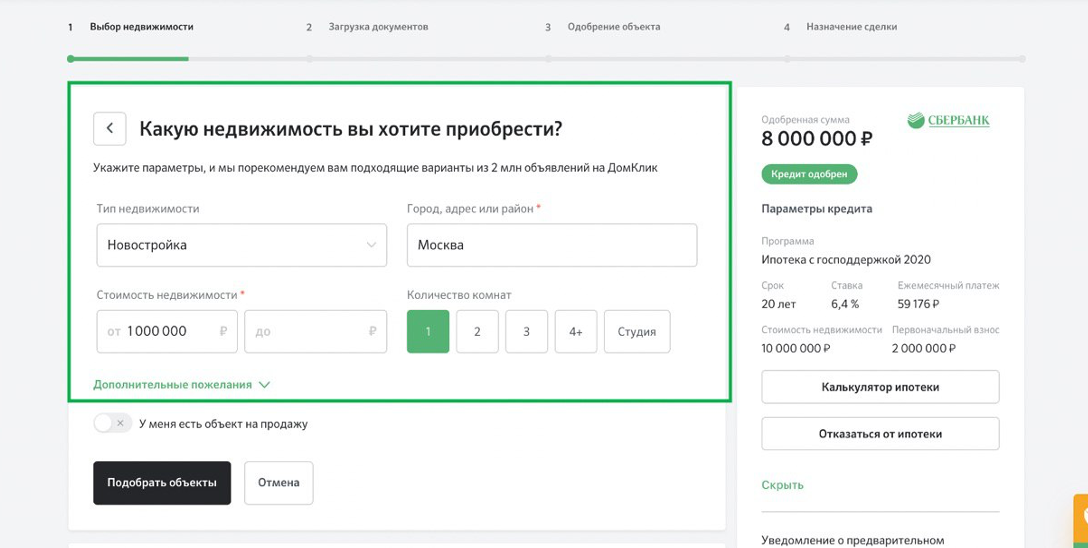Click the Отмена button
This screenshot has width=1088, height=548.
[x=278, y=482]
